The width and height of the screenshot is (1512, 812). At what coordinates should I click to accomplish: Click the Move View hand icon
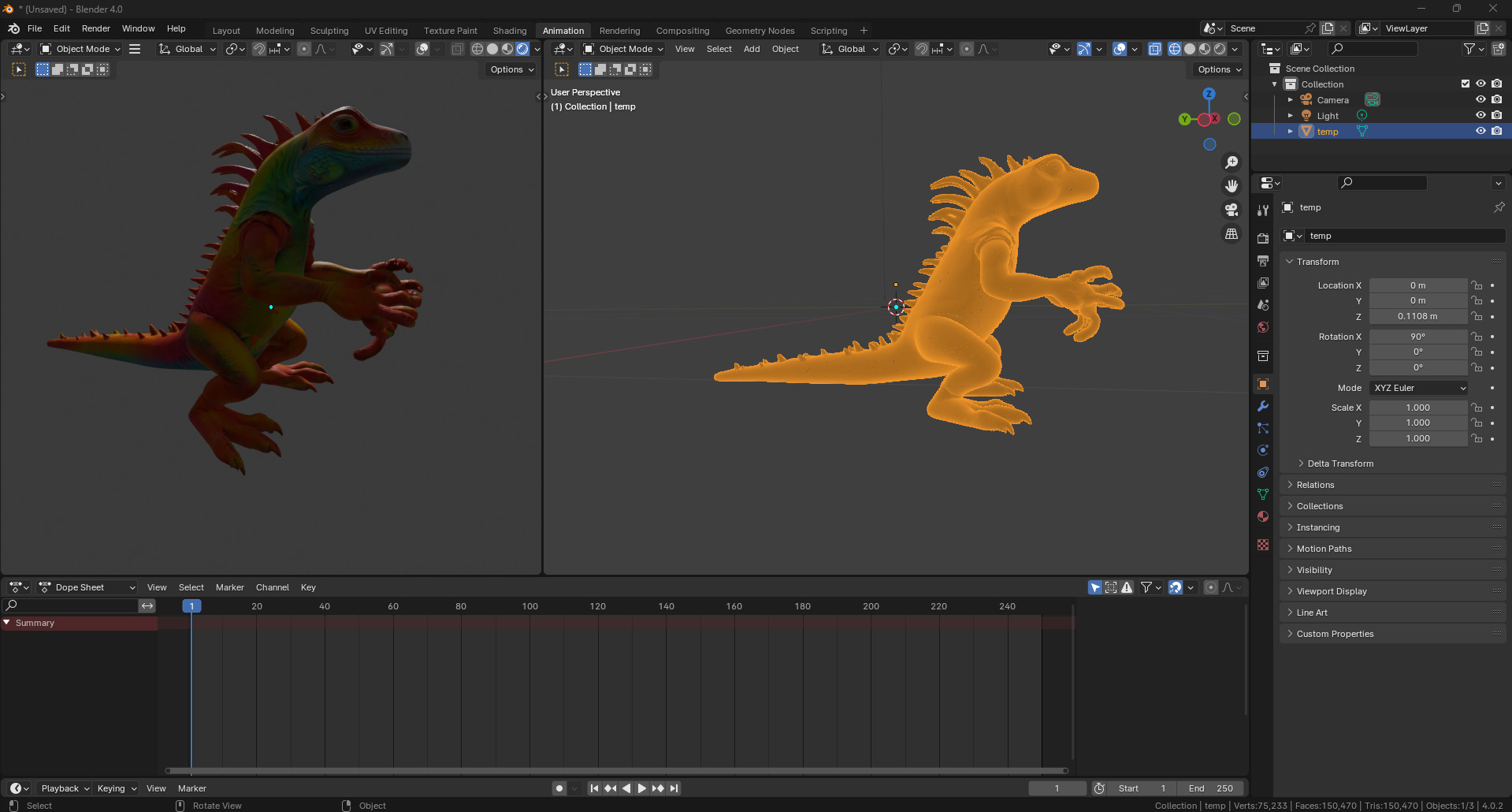click(x=1232, y=186)
